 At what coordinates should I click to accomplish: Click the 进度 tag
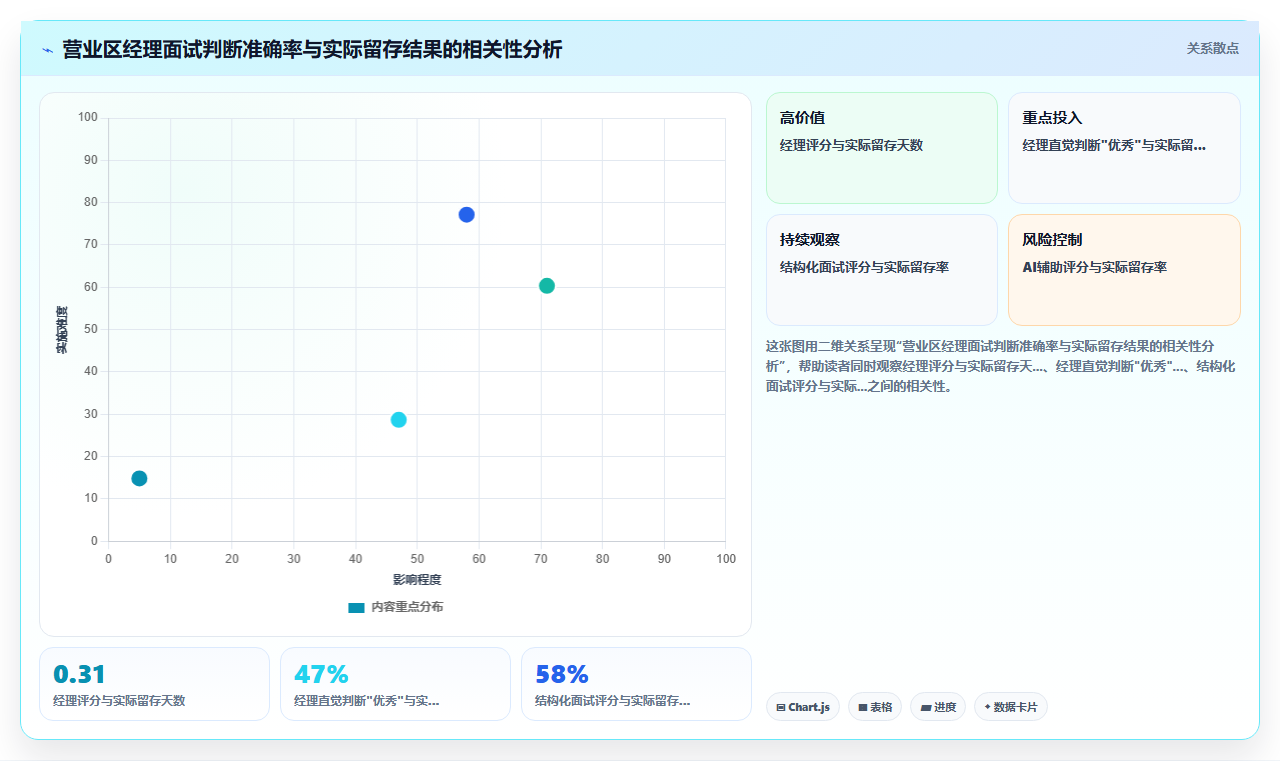pyautogui.click(x=938, y=707)
